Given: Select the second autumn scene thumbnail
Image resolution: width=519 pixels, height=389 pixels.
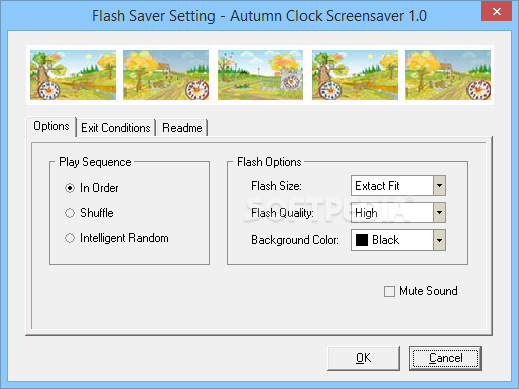Looking at the screenshot, I should click(x=166, y=75).
